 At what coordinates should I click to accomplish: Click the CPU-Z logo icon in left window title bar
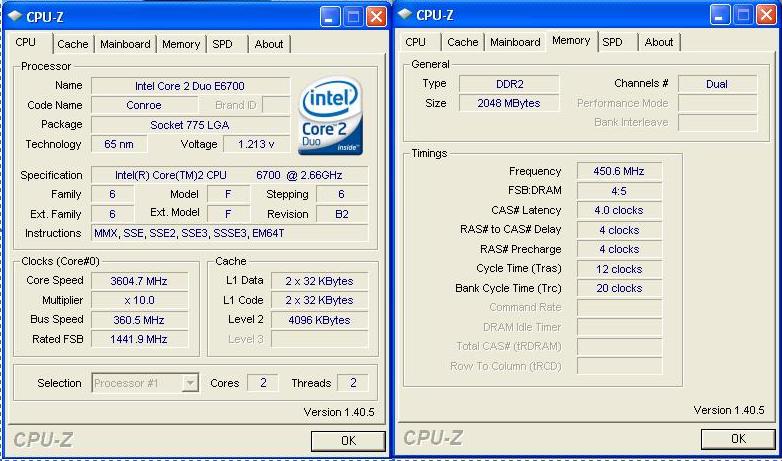point(15,15)
